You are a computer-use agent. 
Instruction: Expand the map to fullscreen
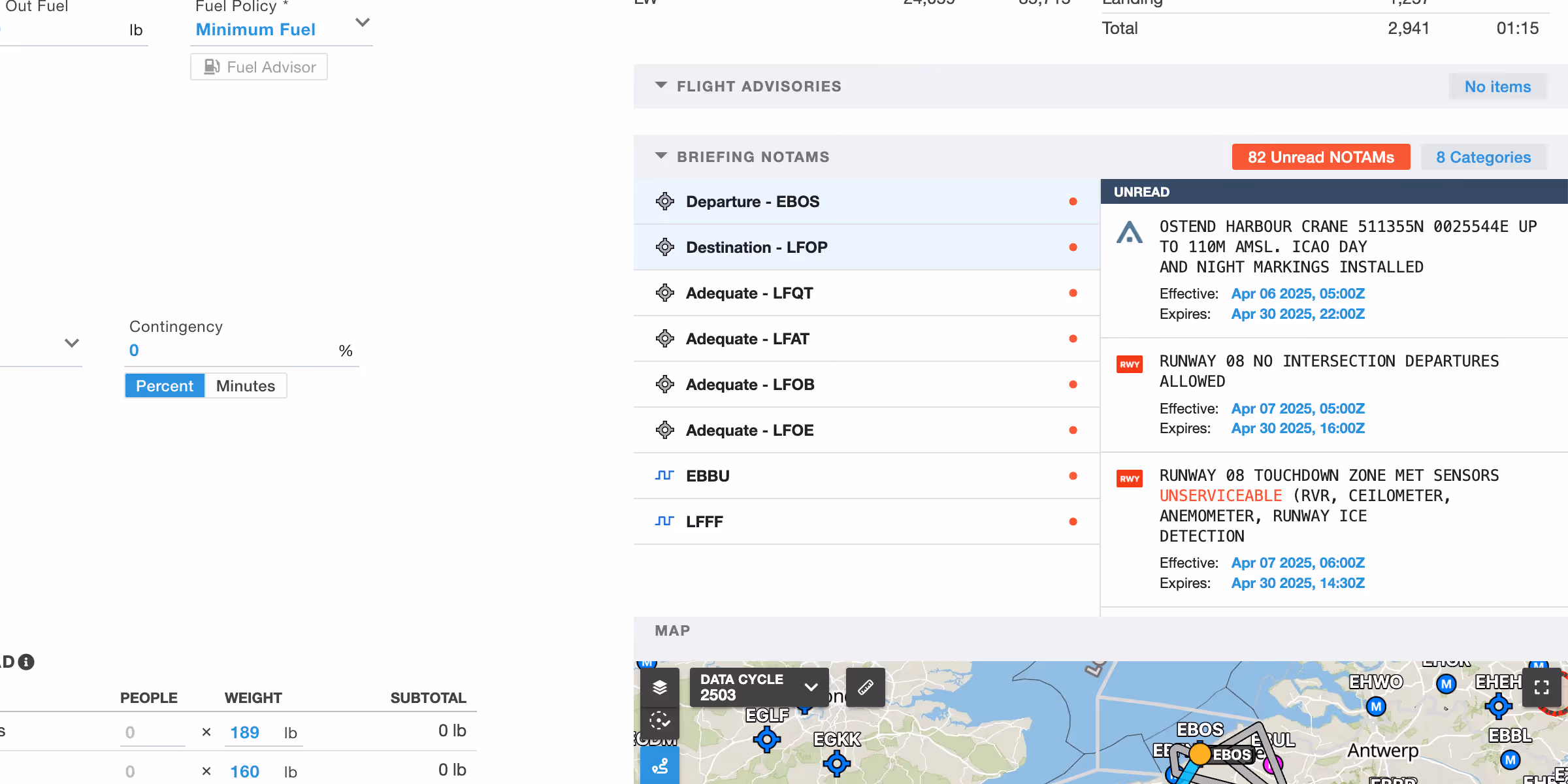tap(1541, 687)
